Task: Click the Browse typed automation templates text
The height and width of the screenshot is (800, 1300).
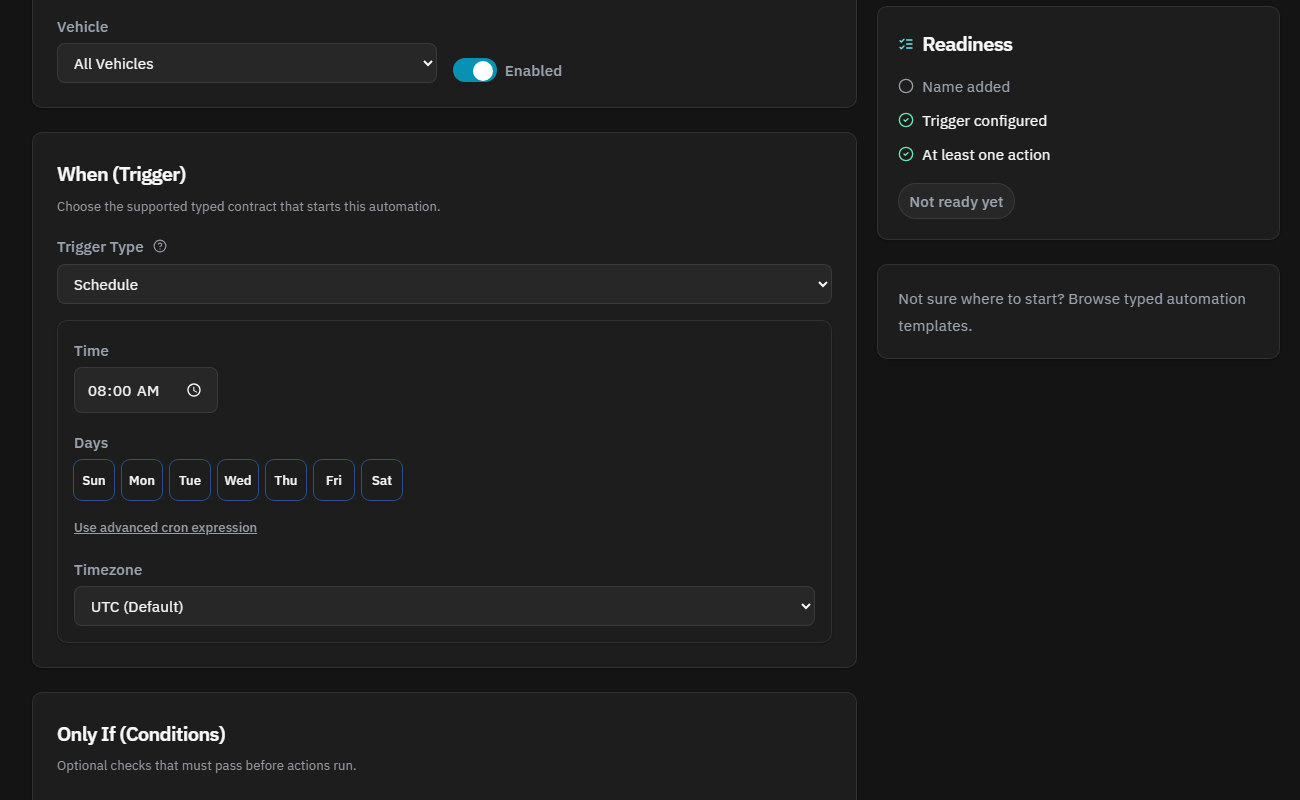Action: coord(1072,312)
